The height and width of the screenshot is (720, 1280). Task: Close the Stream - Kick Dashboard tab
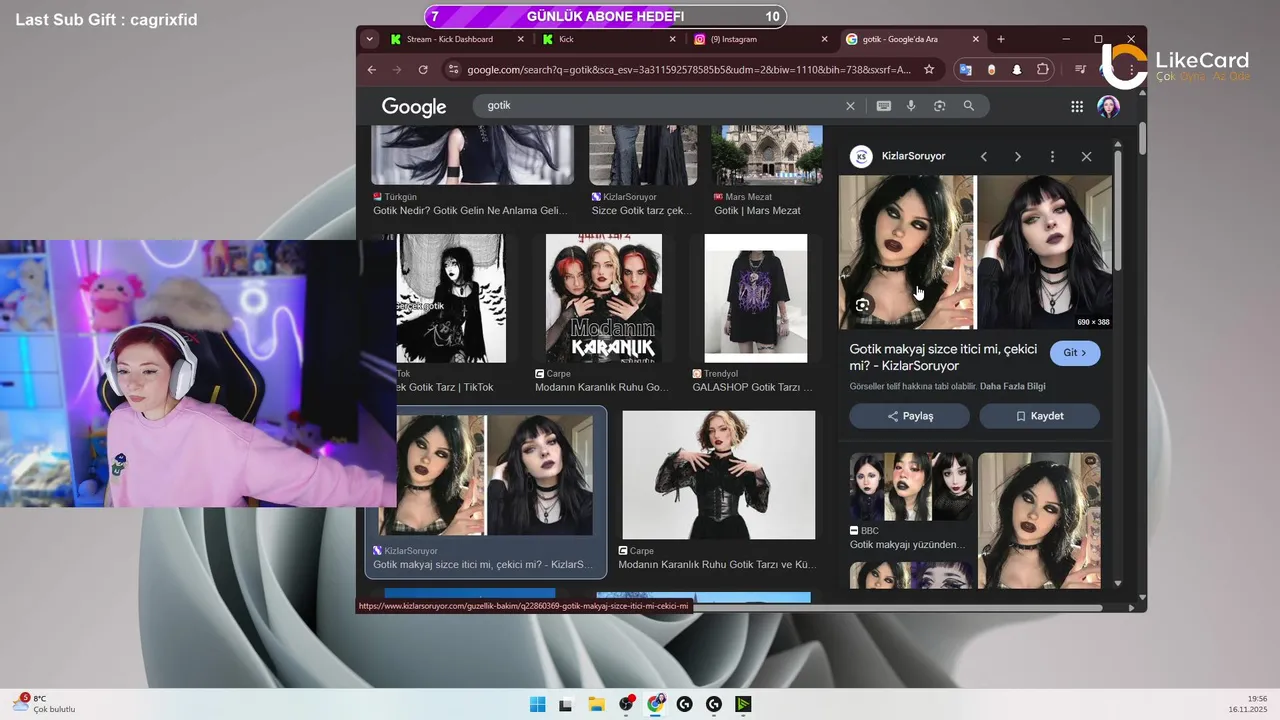point(521,39)
